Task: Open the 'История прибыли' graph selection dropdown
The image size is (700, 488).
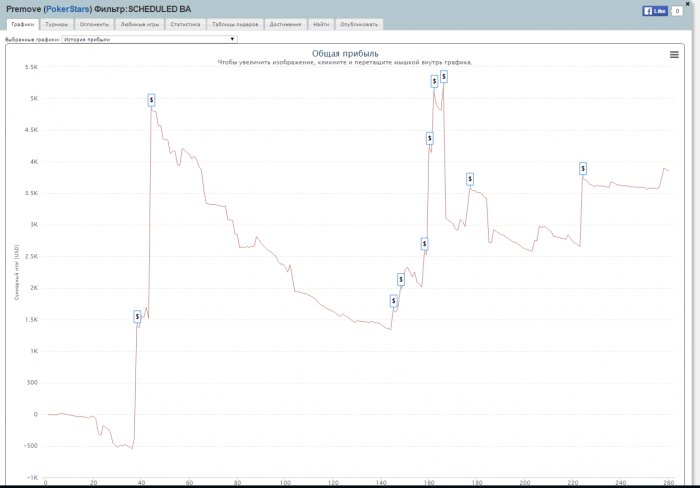Action: (149, 39)
